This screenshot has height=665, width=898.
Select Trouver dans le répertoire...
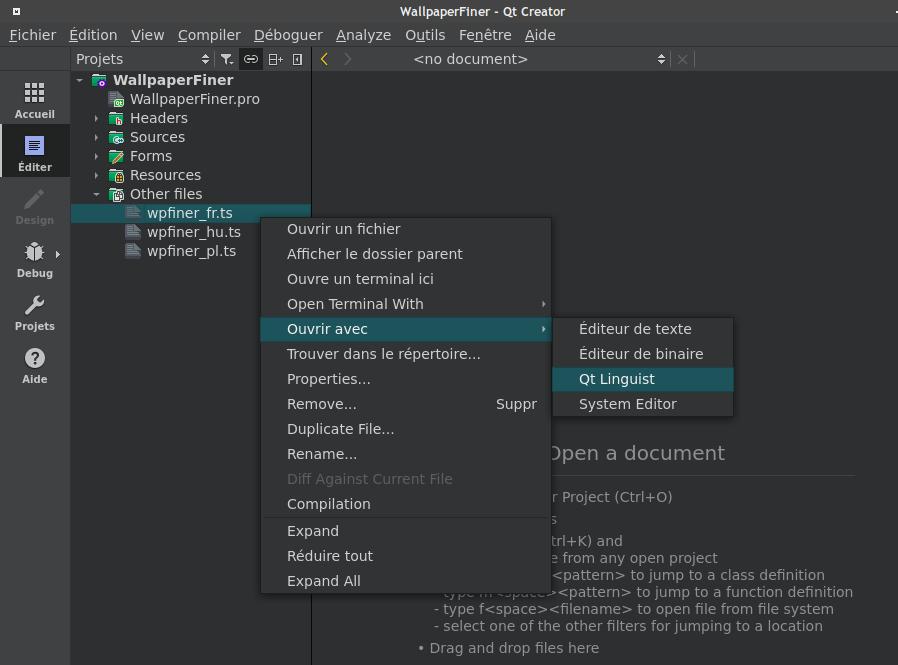[405, 354]
